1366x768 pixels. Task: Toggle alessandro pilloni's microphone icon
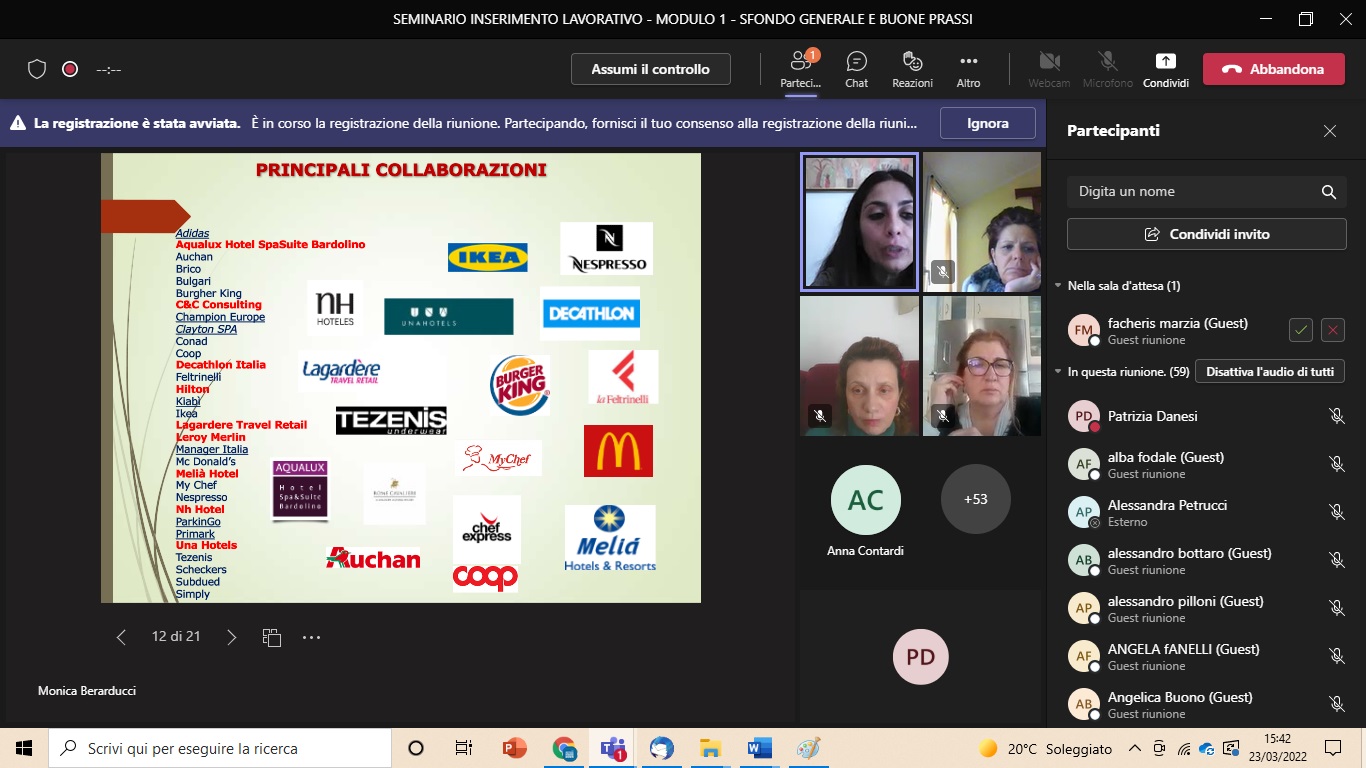coord(1336,608)
